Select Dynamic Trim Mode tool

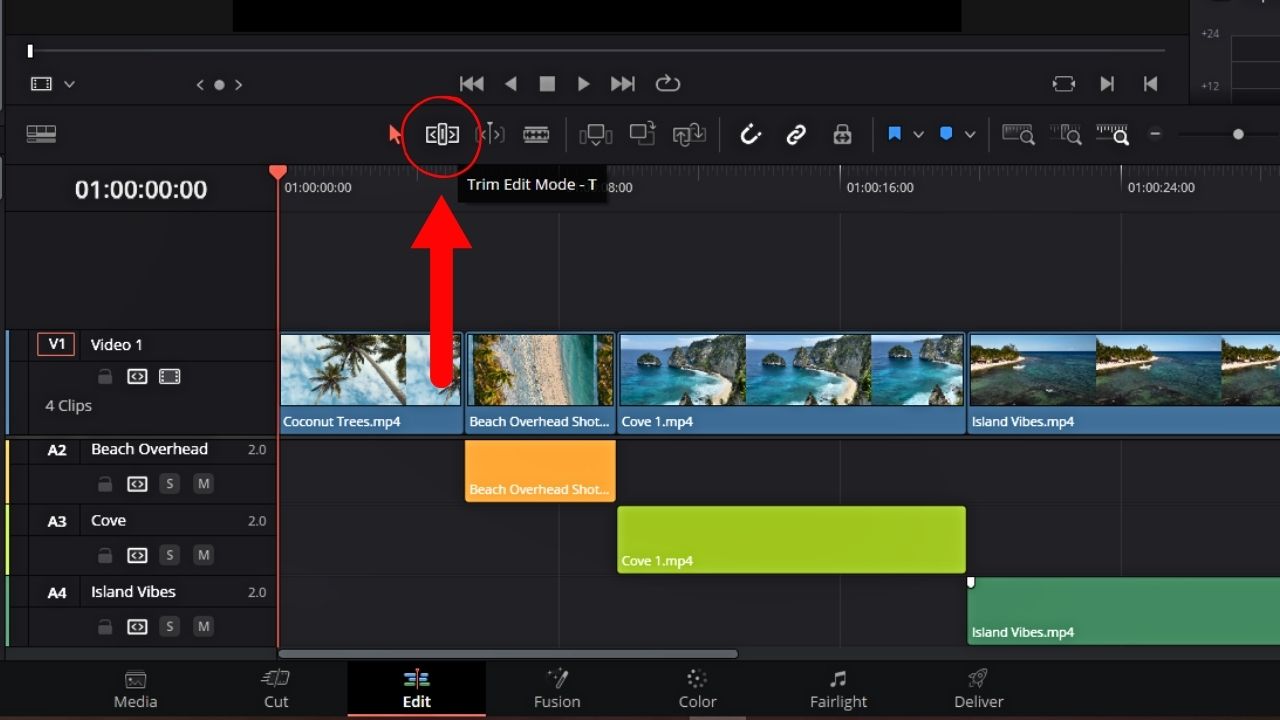click(490, 134)
